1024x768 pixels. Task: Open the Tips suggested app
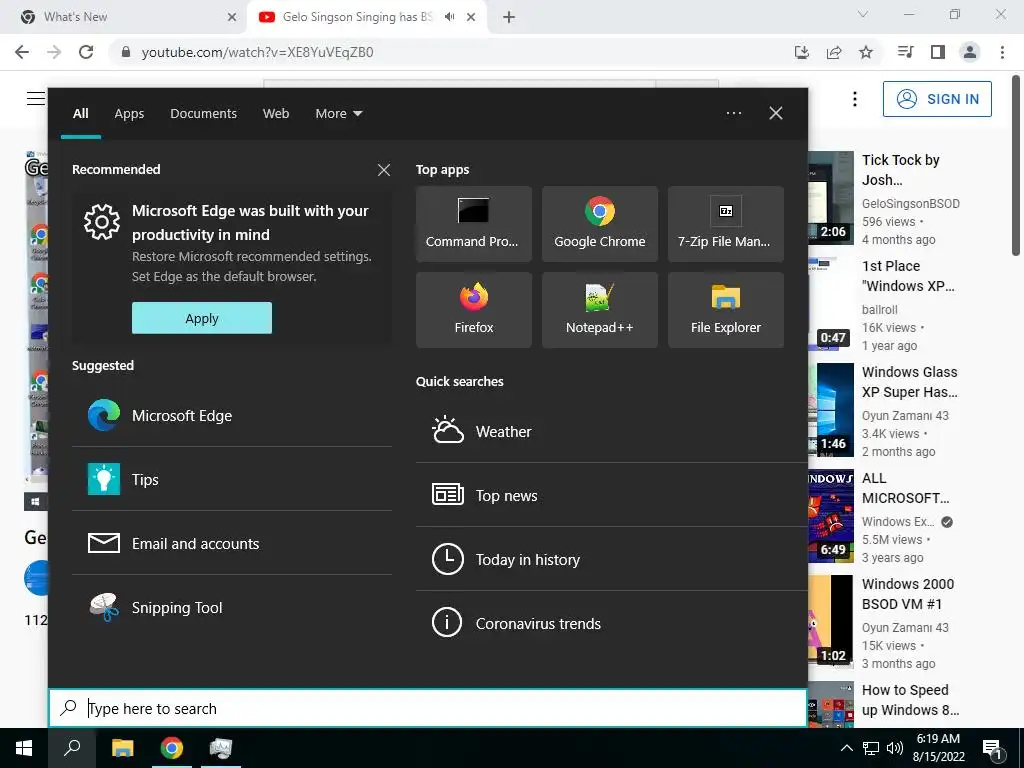point(232,479)
